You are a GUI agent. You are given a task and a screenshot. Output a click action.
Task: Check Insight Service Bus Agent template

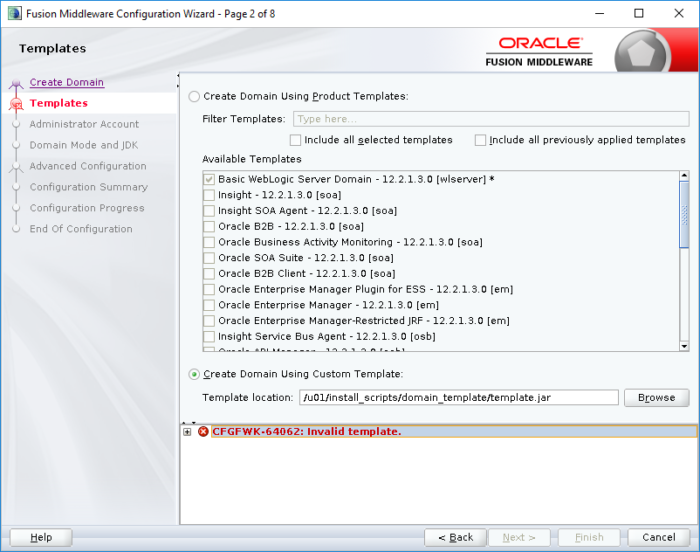(208, 337)
